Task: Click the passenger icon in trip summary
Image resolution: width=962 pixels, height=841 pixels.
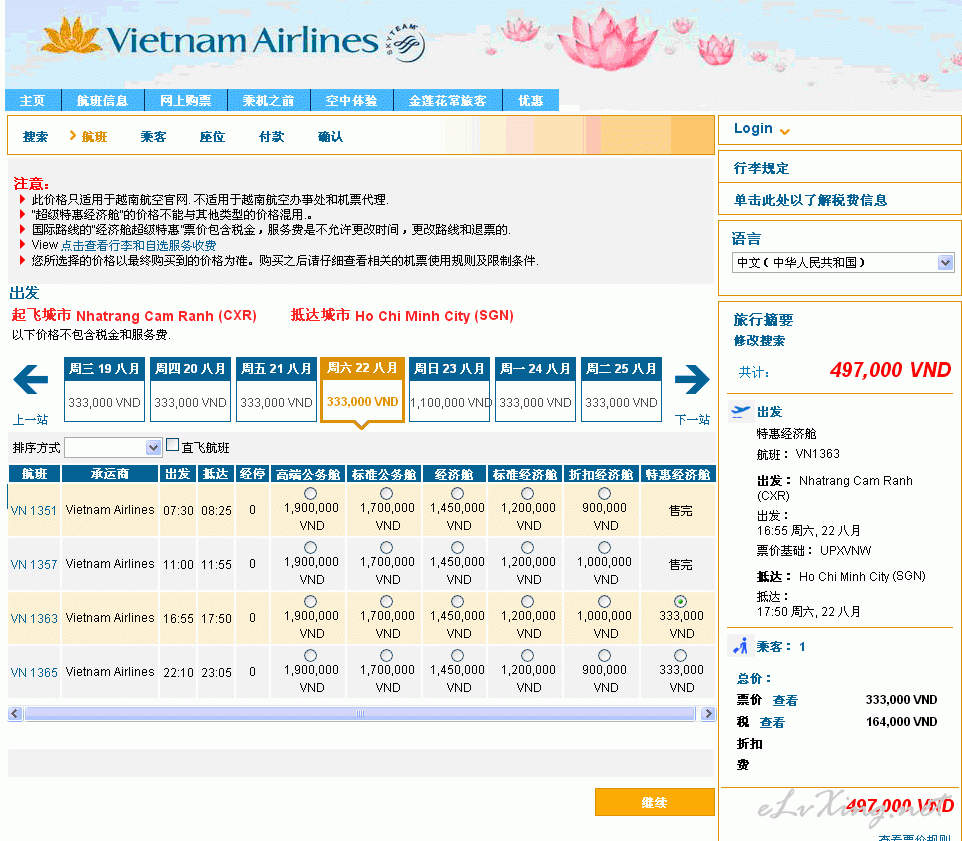Action: [741, 647]
